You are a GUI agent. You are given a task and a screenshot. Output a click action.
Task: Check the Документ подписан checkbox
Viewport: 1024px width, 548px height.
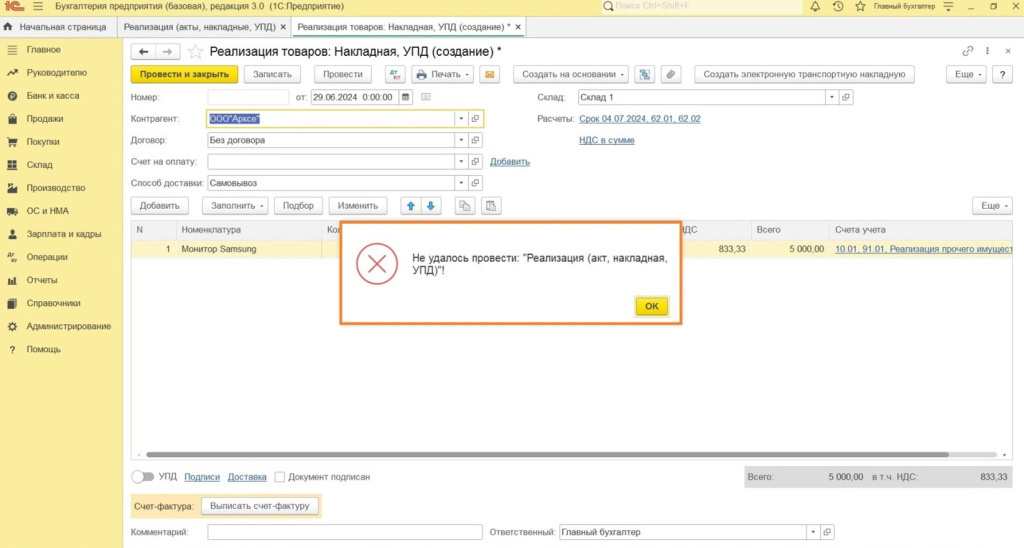(280, 477)
